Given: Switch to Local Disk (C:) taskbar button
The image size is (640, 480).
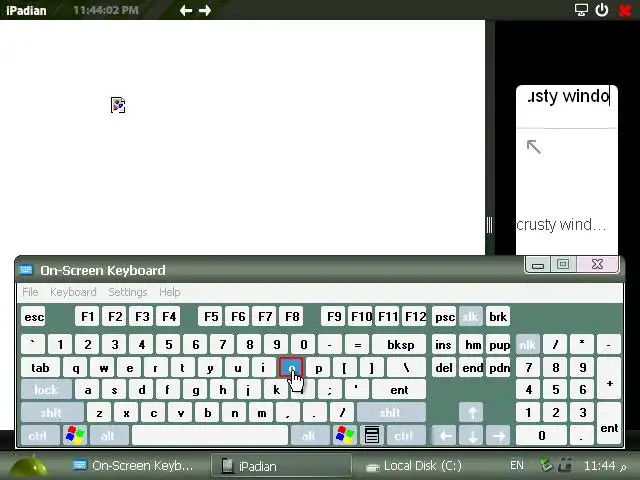Looking at the screenshot, I should click(x=413, y=466).
